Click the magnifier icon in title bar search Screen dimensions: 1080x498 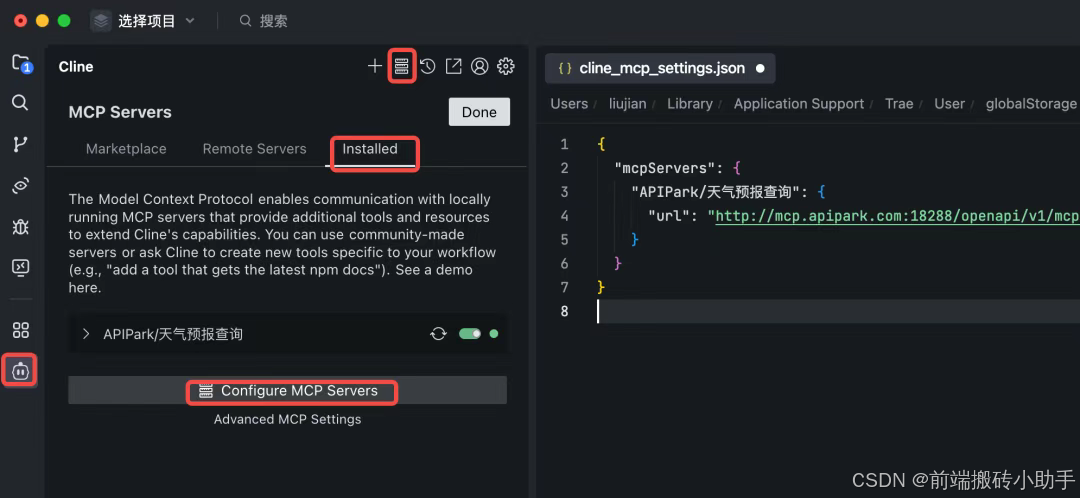(x=245, y=21)
